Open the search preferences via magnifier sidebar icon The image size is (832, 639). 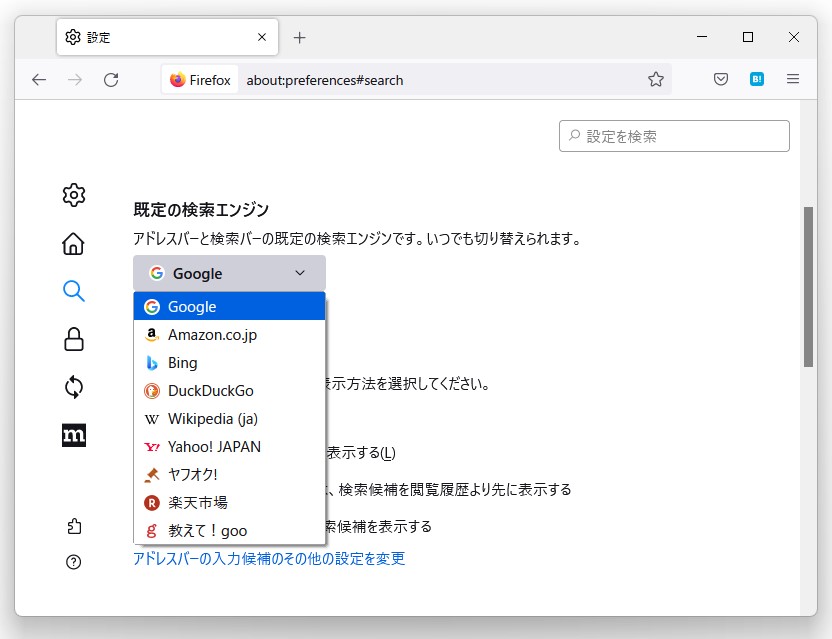[x=73, y=291]
